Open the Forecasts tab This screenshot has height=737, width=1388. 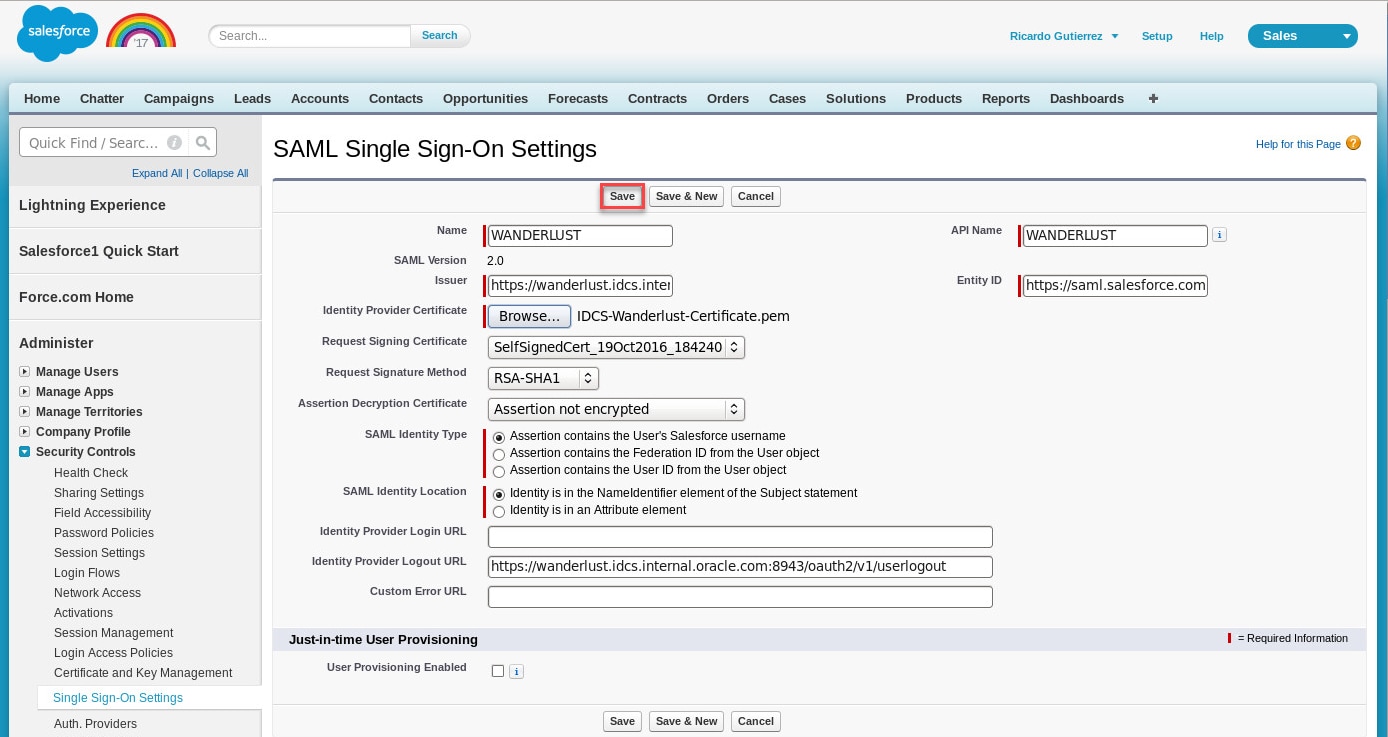(578, 98)
